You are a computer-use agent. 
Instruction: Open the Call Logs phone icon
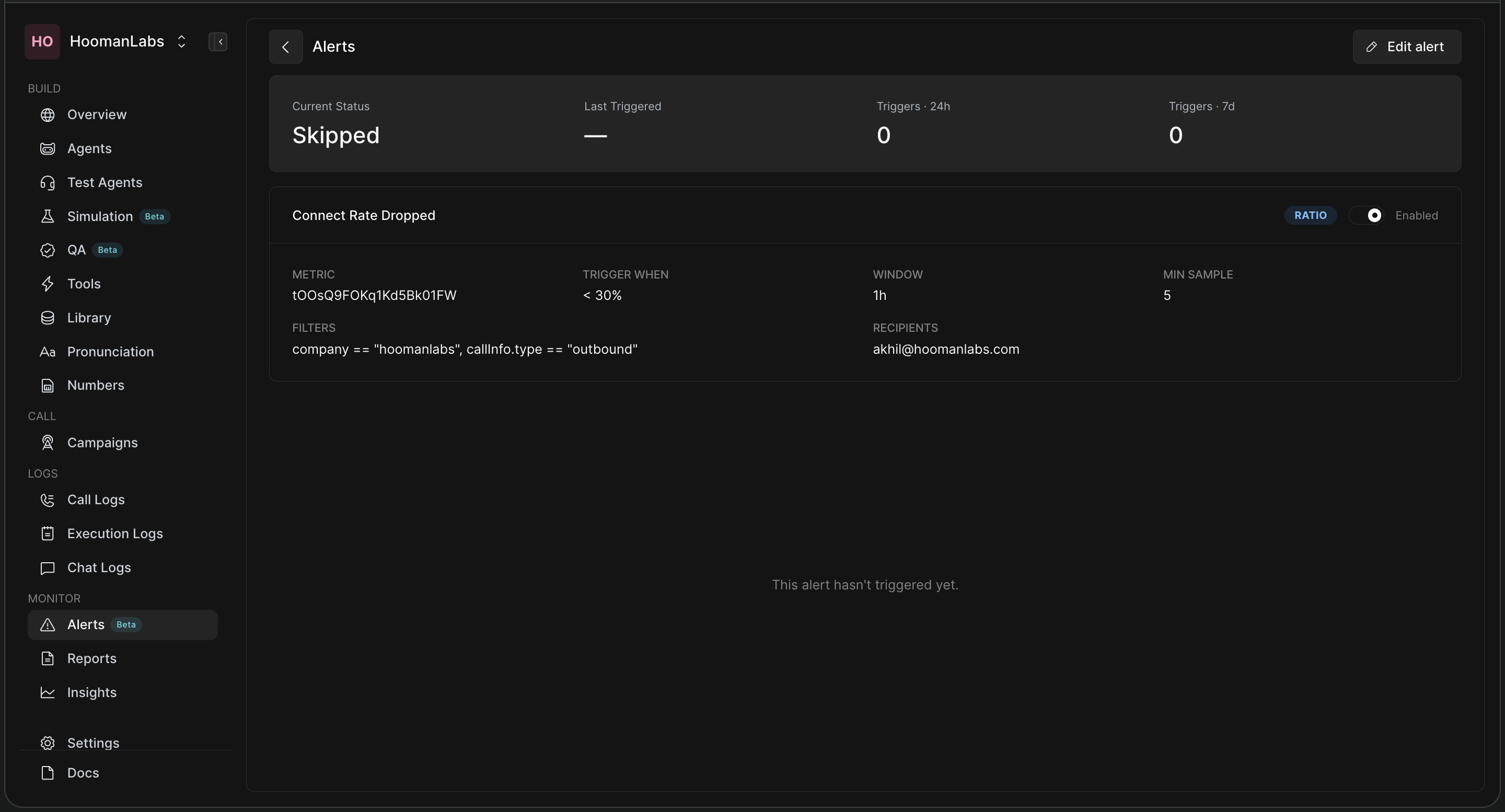point(48,500)
